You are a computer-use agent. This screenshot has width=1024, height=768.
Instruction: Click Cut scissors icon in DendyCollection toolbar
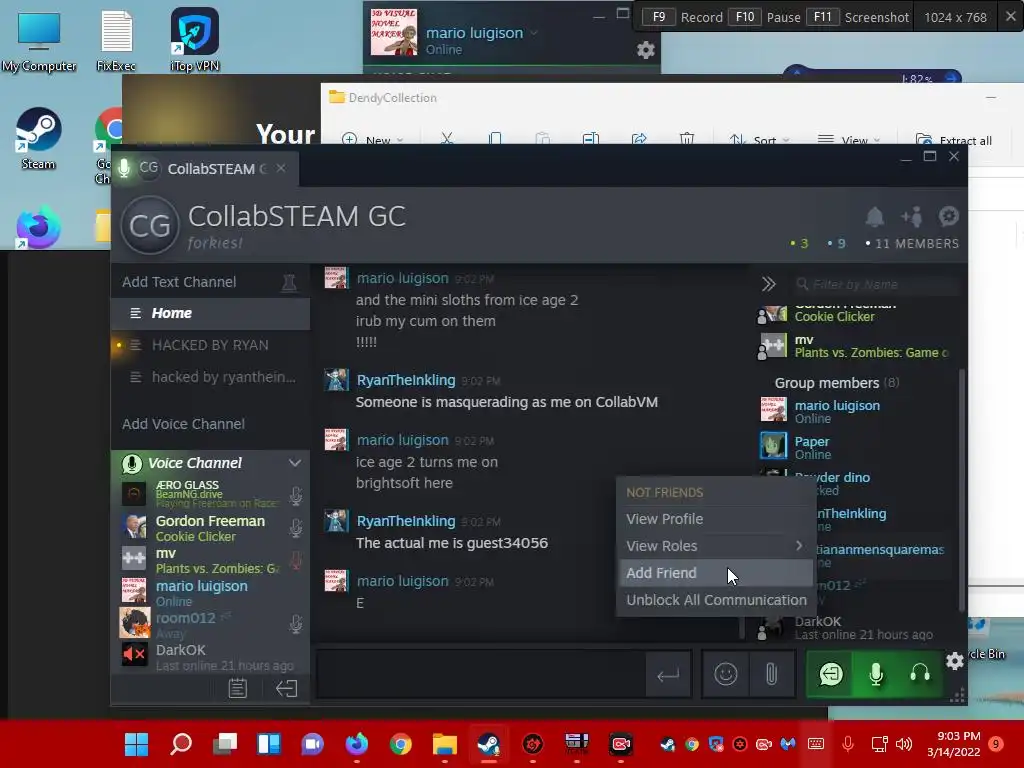(x=447, y=138)
